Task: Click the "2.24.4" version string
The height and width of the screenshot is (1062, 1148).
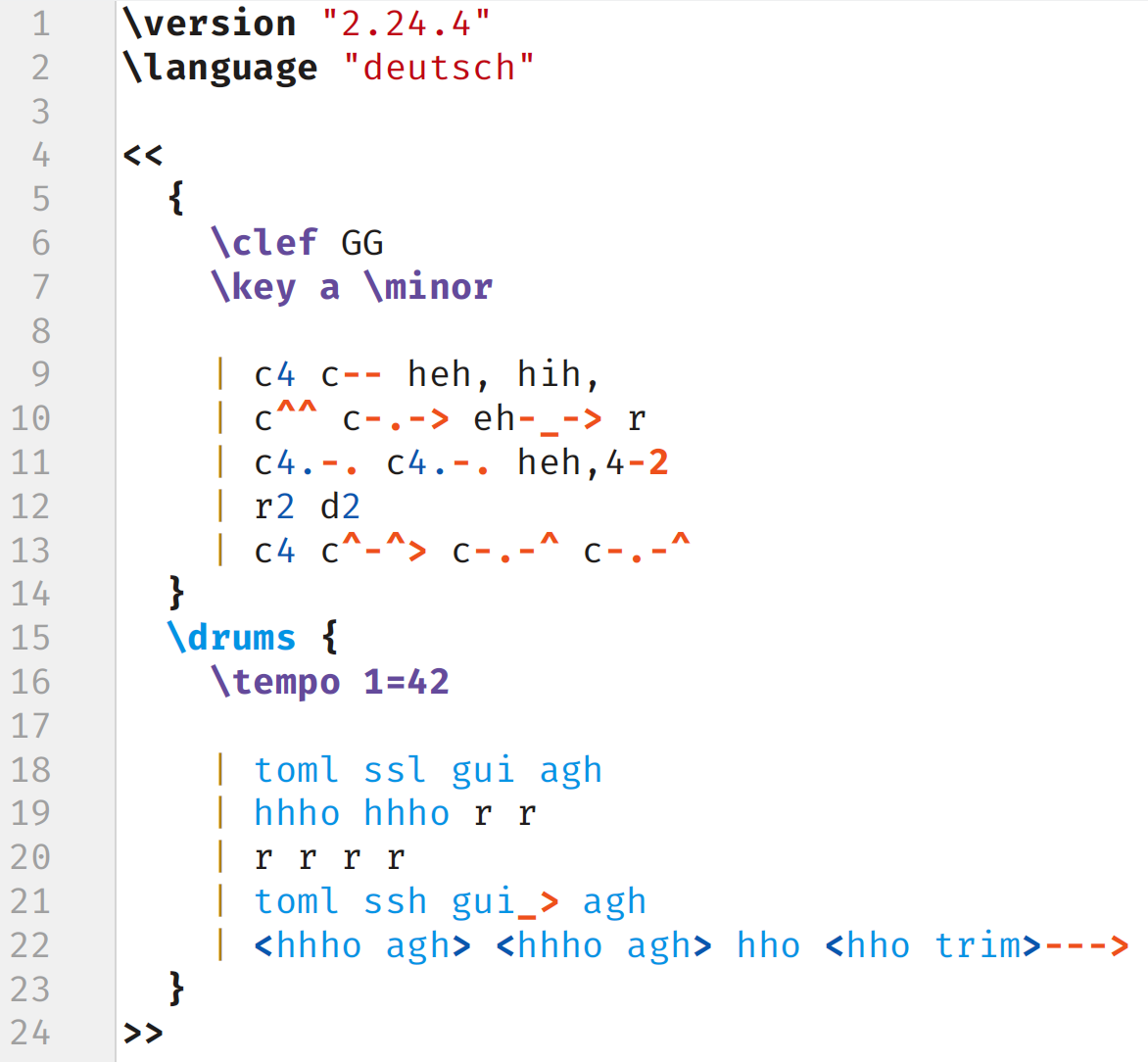Action: click(407, 24)
